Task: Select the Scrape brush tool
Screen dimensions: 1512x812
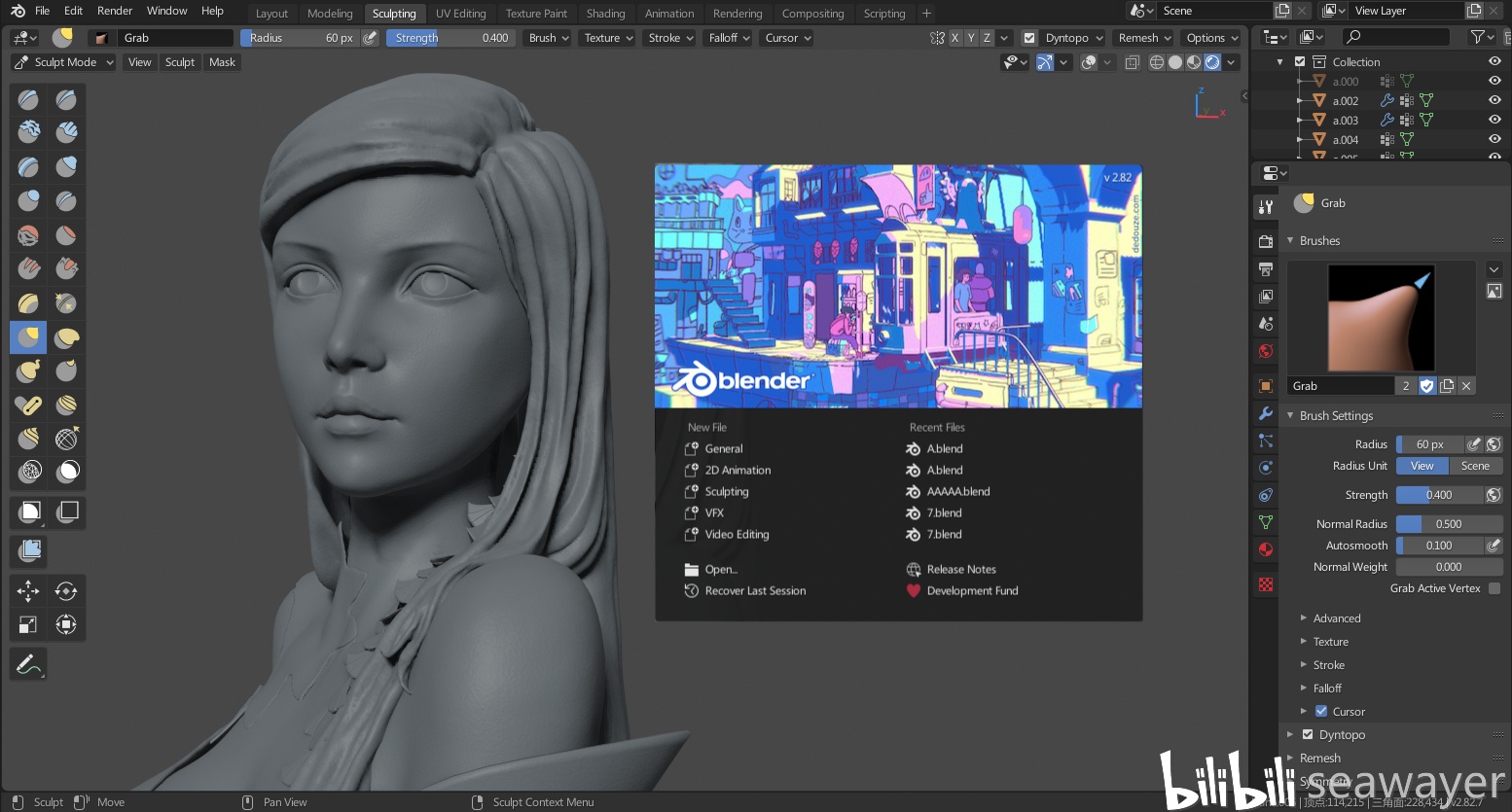Action: click(66, 268)
